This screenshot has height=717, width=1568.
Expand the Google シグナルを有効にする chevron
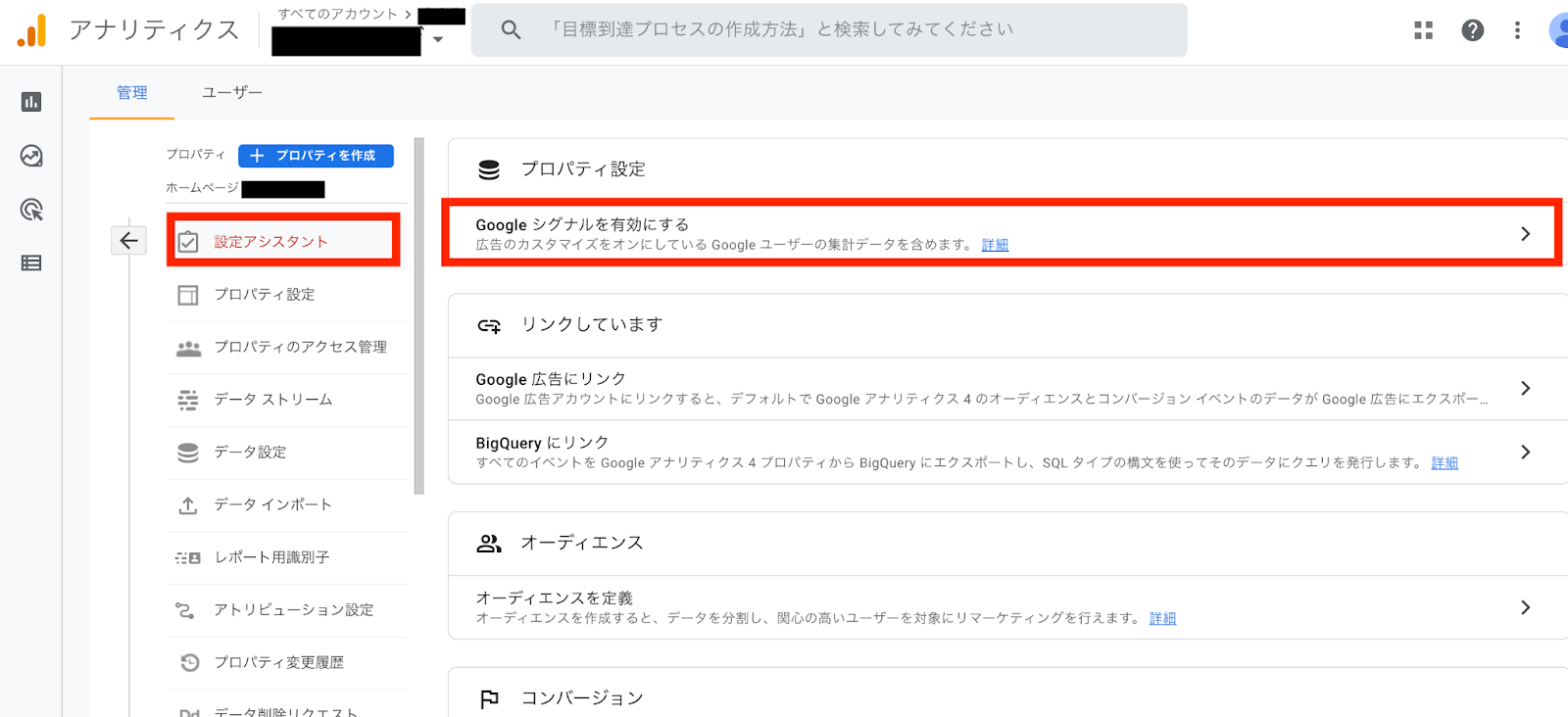tap(1525, 233)
